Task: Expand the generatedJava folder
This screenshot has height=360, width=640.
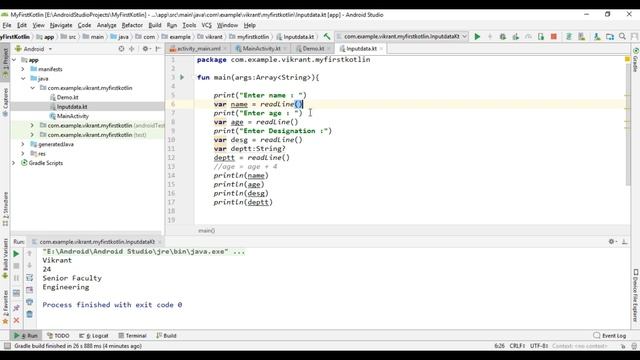Action: 23,144
